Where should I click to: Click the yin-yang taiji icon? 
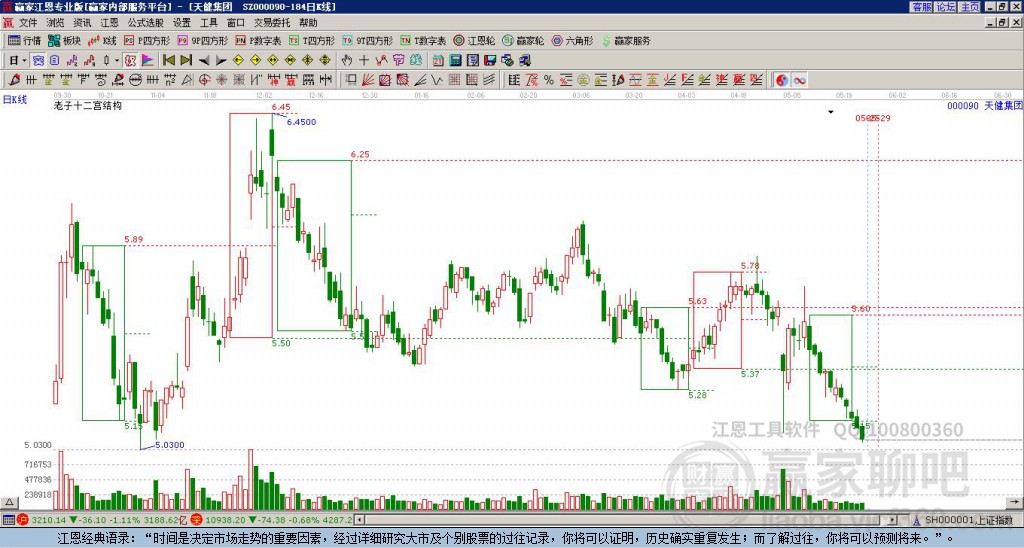782,80
